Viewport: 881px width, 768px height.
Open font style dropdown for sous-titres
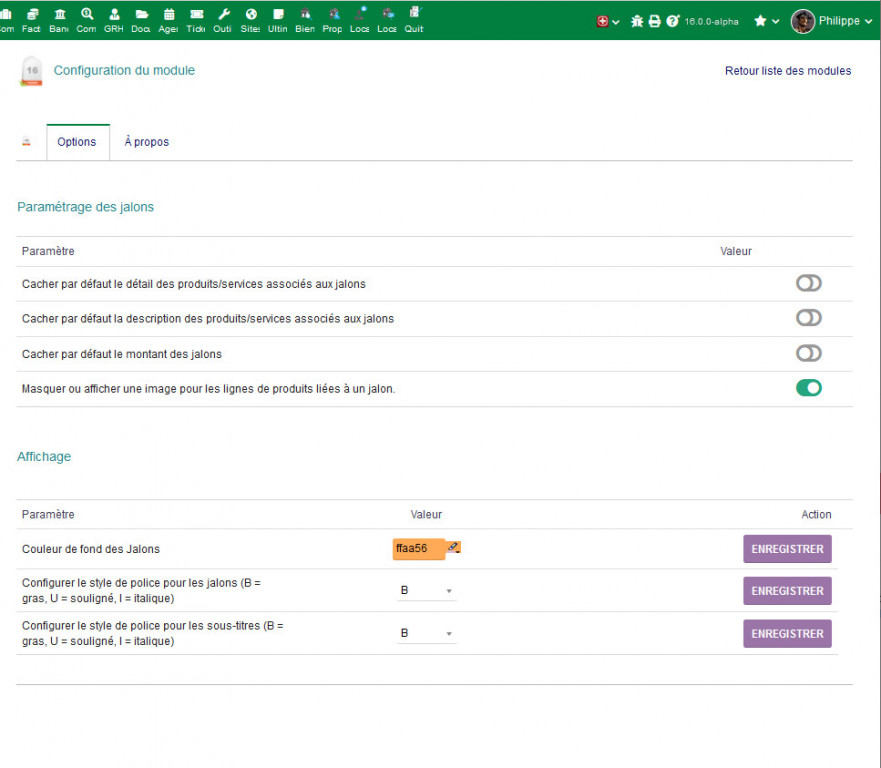coord(427,633)
